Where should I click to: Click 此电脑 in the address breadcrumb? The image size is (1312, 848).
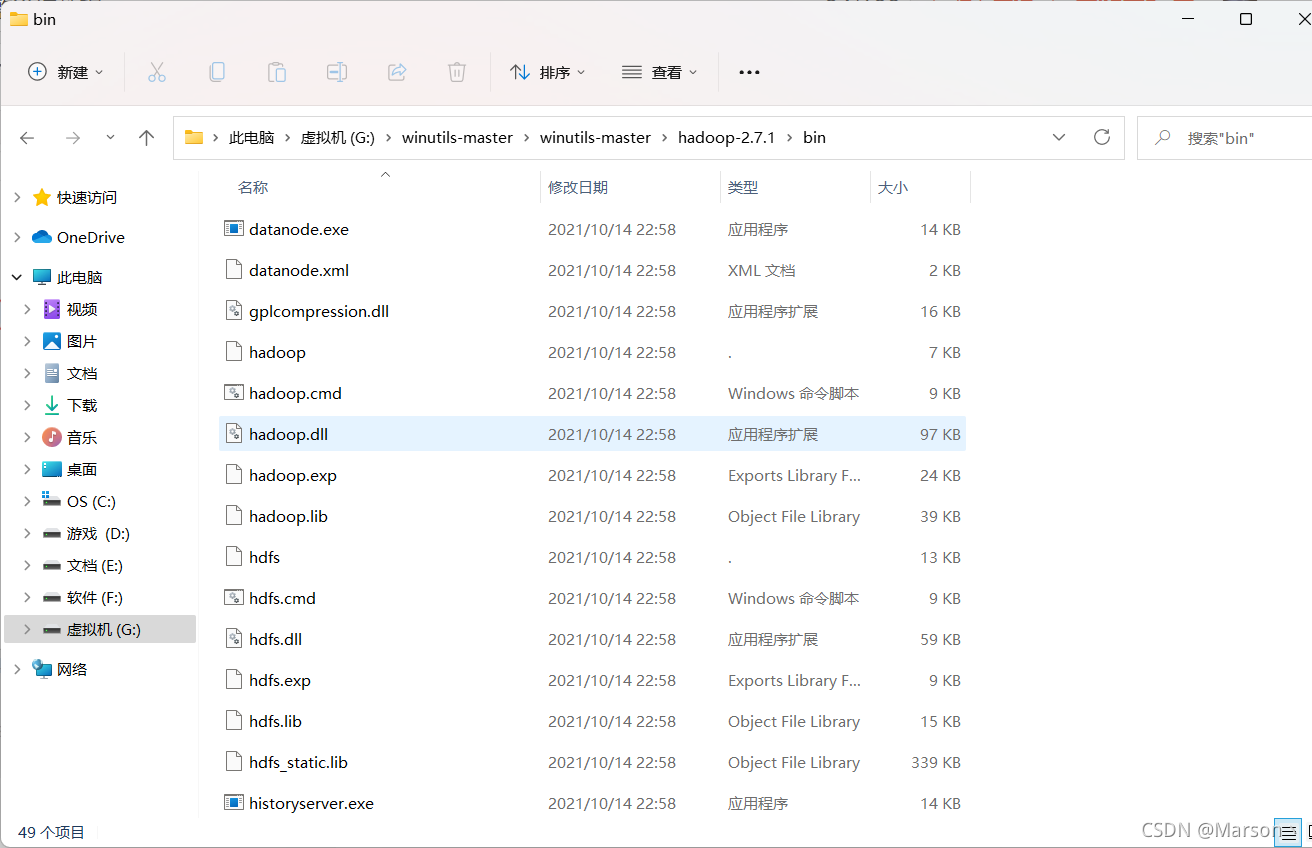coord(251,138)
